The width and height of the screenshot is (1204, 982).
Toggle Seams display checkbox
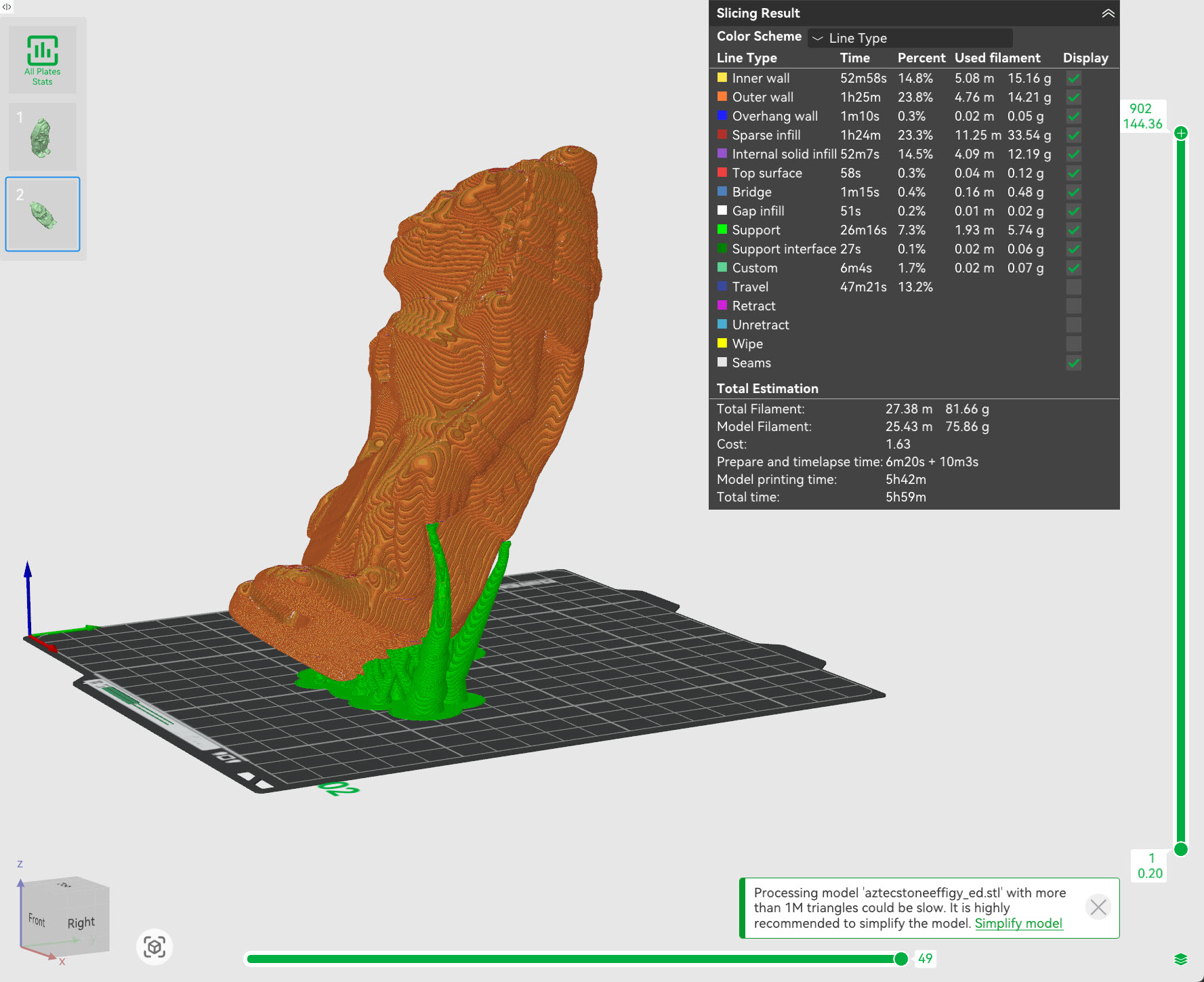click(x=1073, y=363)
